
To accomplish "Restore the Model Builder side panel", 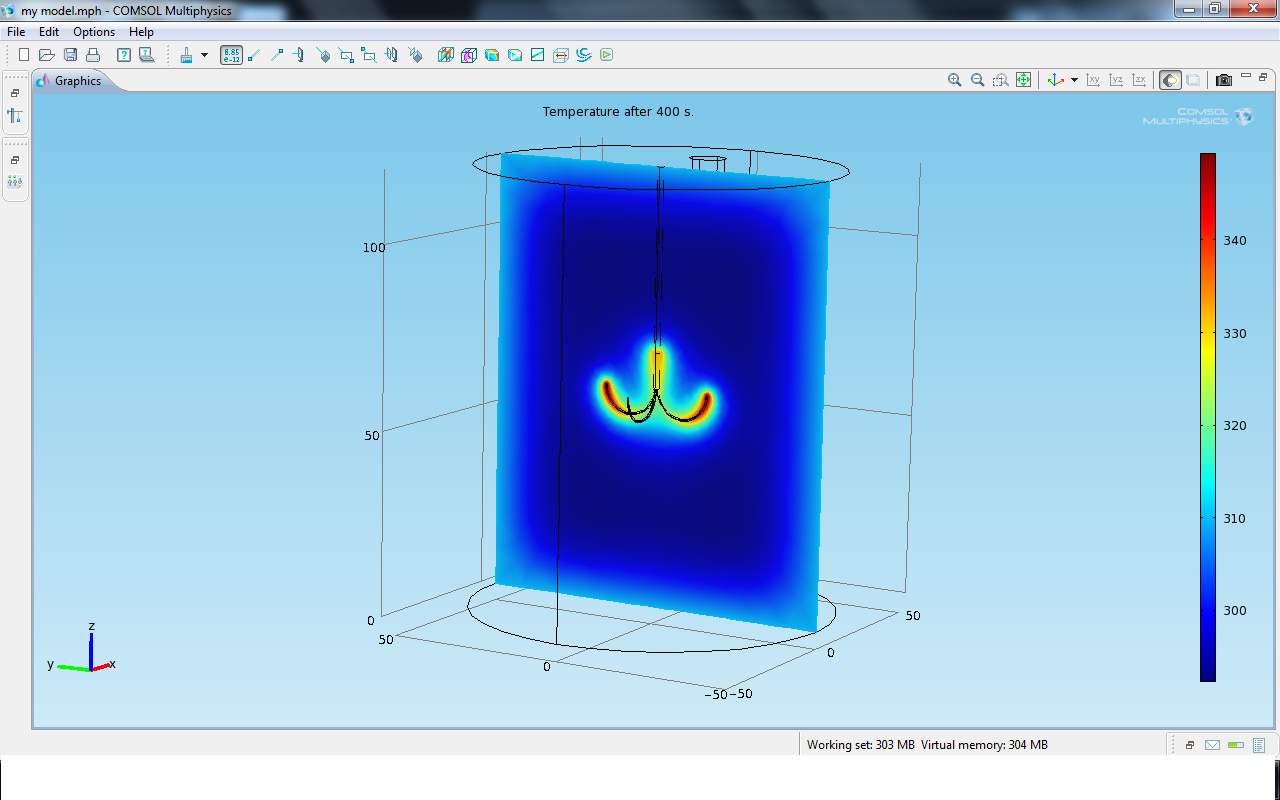I will pos(15,93).
